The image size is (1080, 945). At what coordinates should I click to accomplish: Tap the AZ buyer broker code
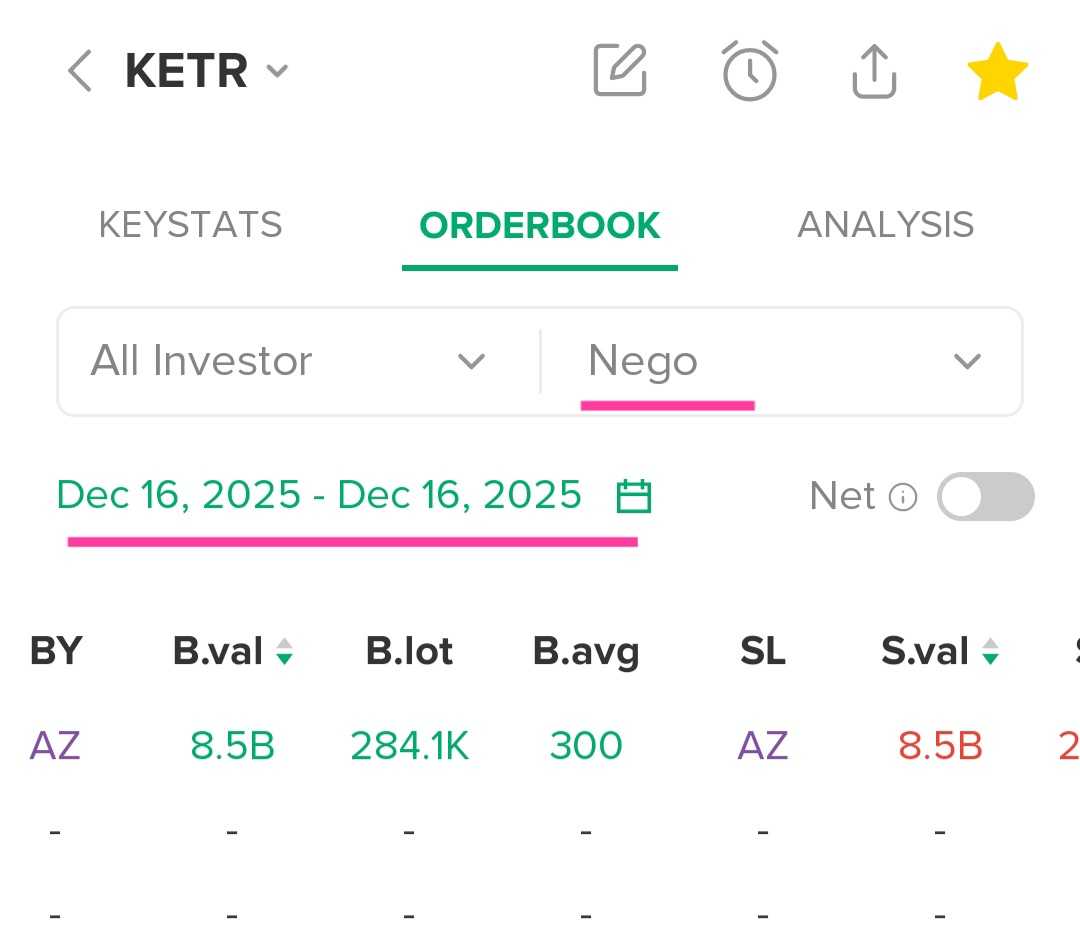[x=55, y=745]
